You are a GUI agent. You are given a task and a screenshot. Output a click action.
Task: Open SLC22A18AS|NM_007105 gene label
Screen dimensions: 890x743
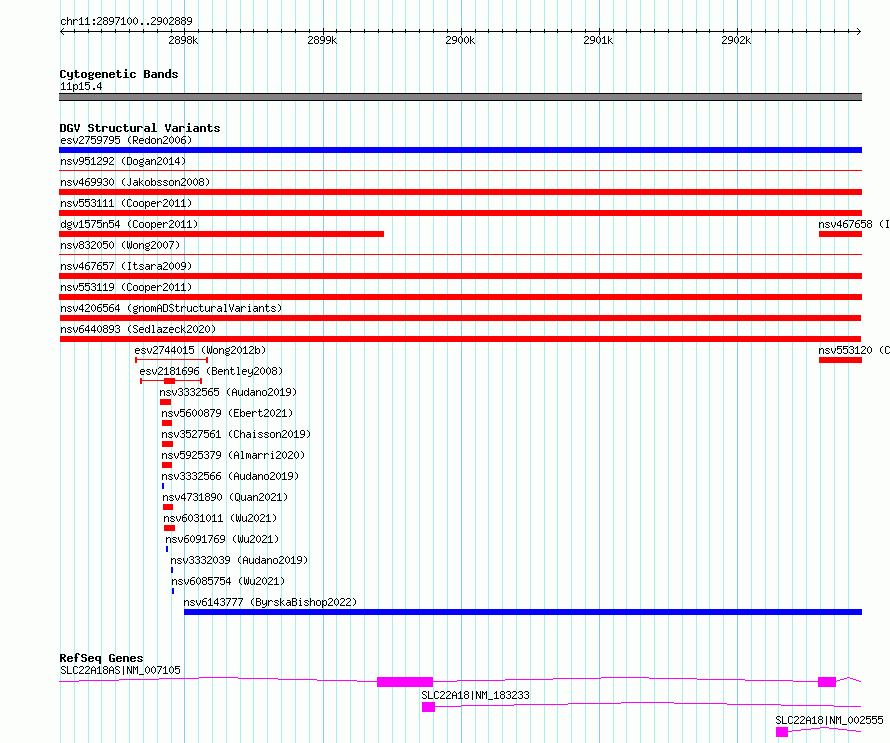[x=120, y=670]
